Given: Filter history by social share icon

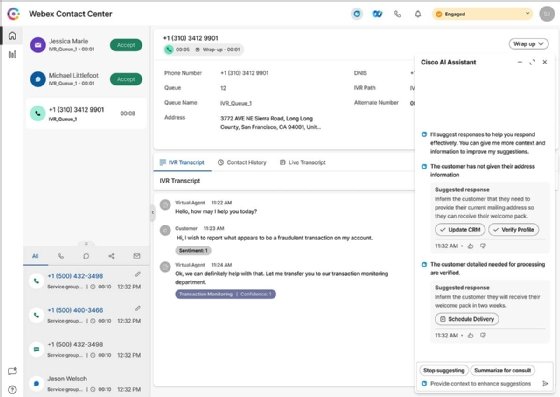Looking at the screenshot, I should 111,256.
